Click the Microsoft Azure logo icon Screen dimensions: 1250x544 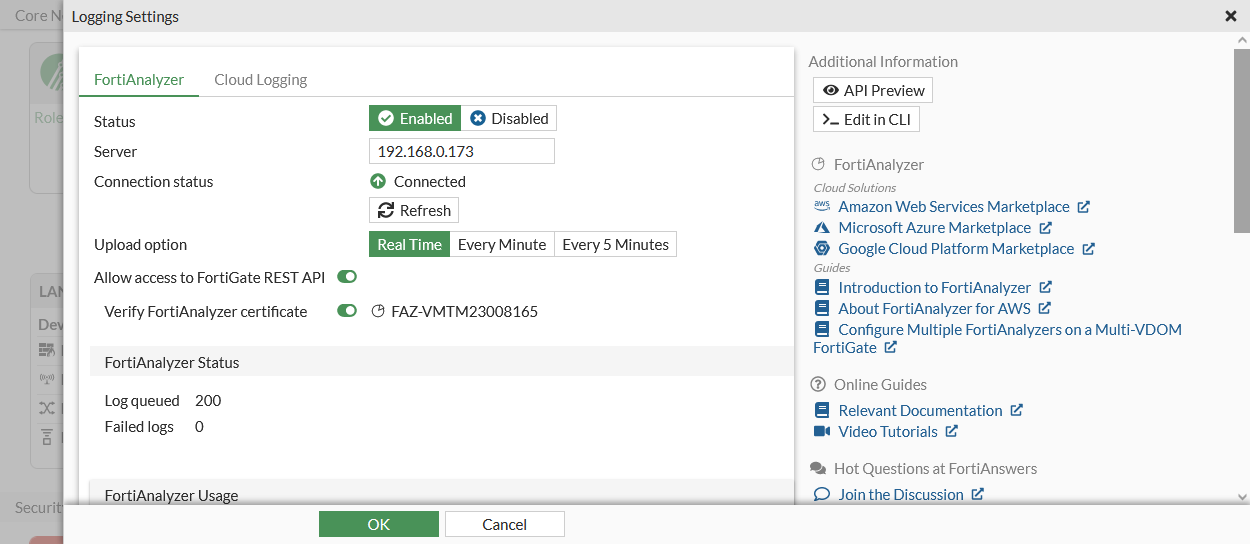coord(822,227)
